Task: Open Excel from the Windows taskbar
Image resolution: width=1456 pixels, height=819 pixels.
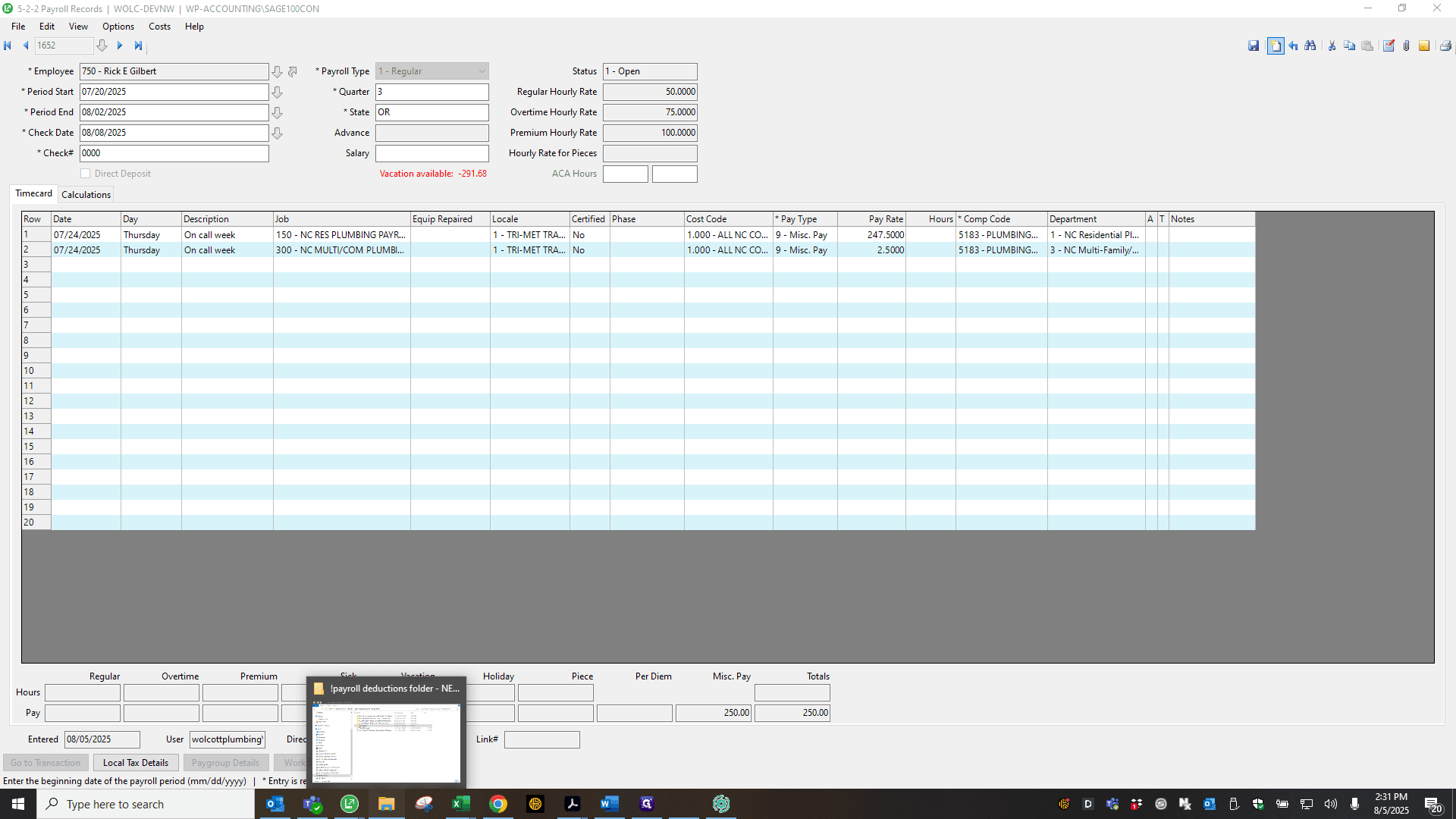Action: (460, 804)
